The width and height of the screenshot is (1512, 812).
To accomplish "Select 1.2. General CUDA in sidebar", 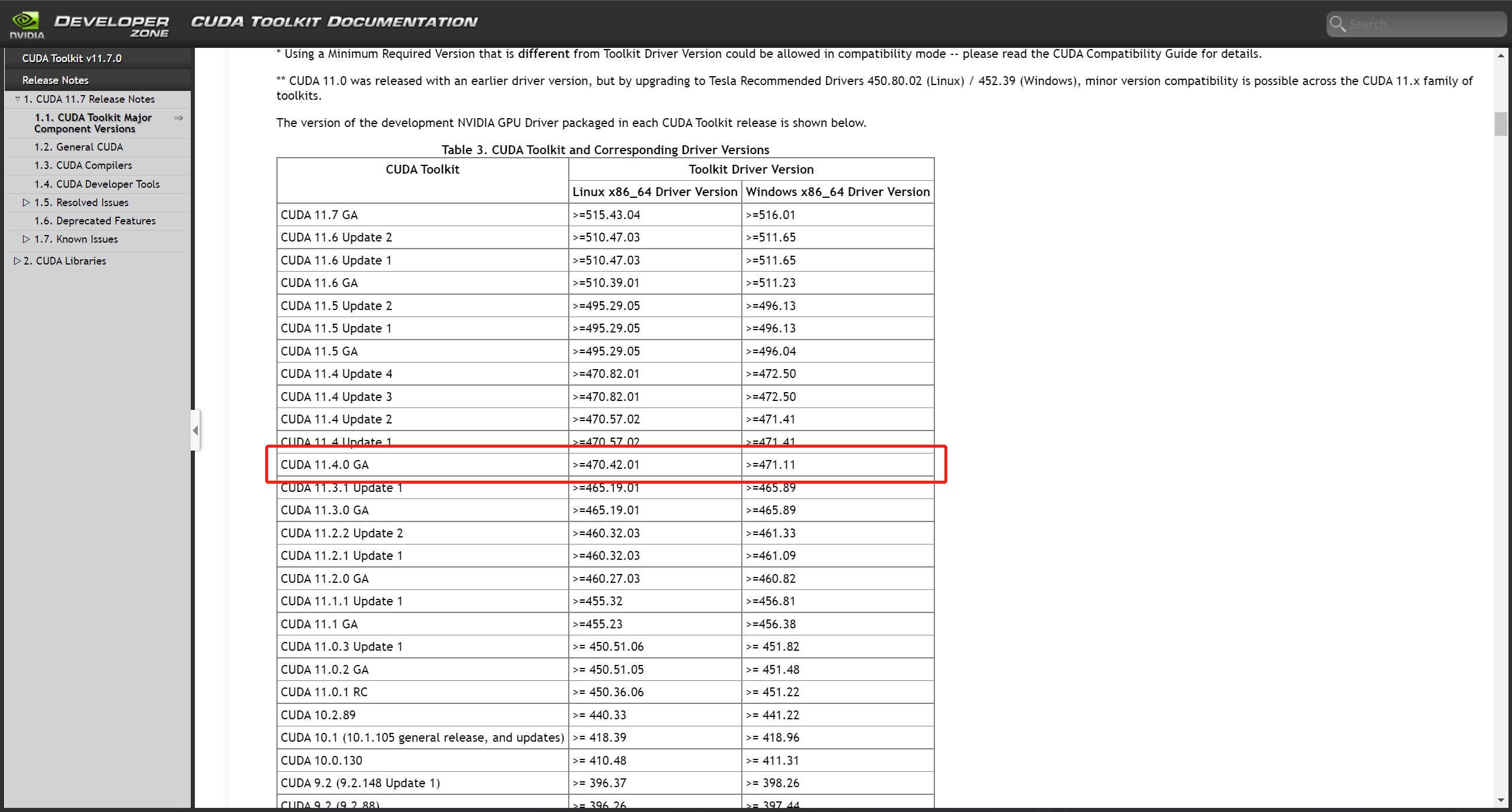I will [79, 147].
